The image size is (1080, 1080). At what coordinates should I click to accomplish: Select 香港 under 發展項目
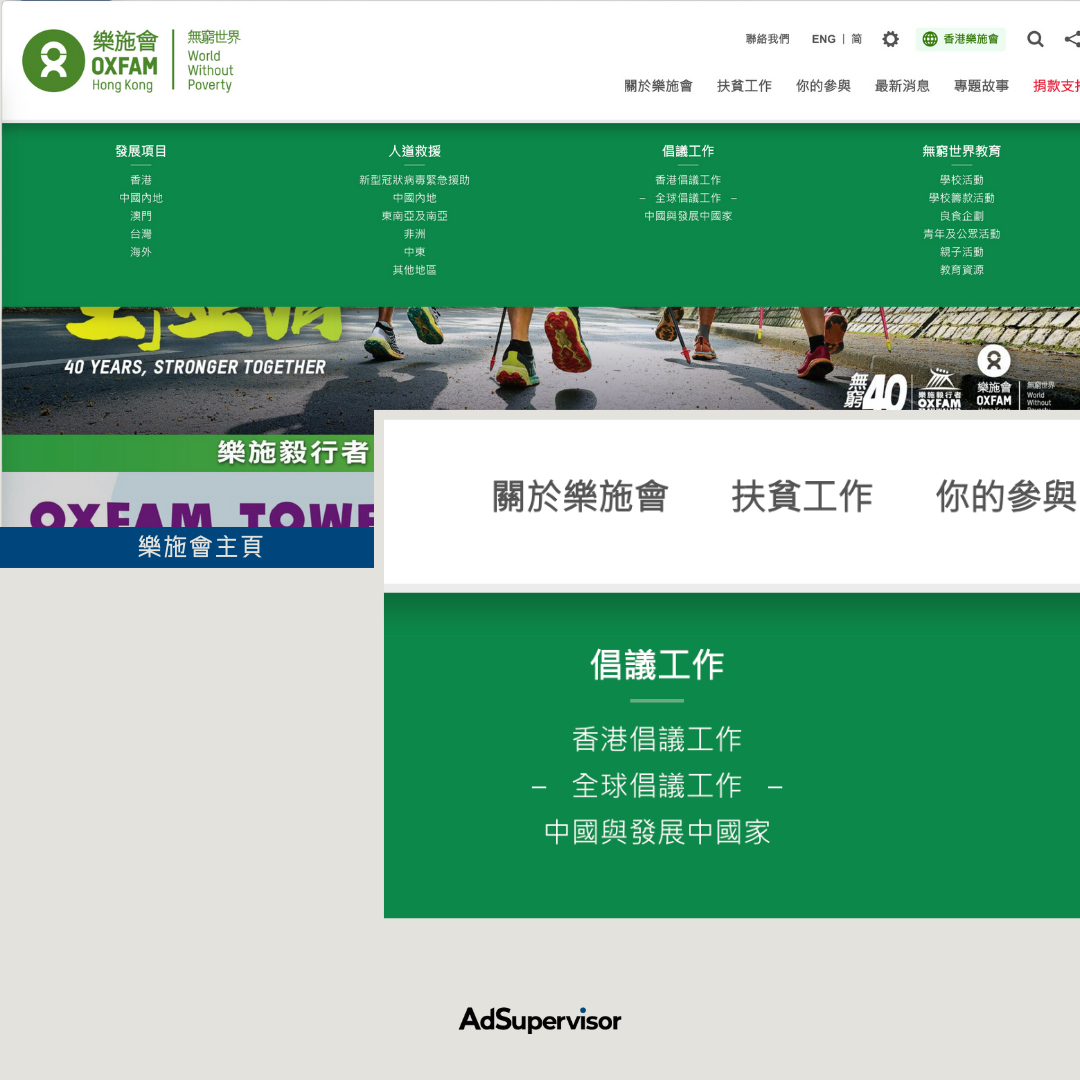(141, 180)
